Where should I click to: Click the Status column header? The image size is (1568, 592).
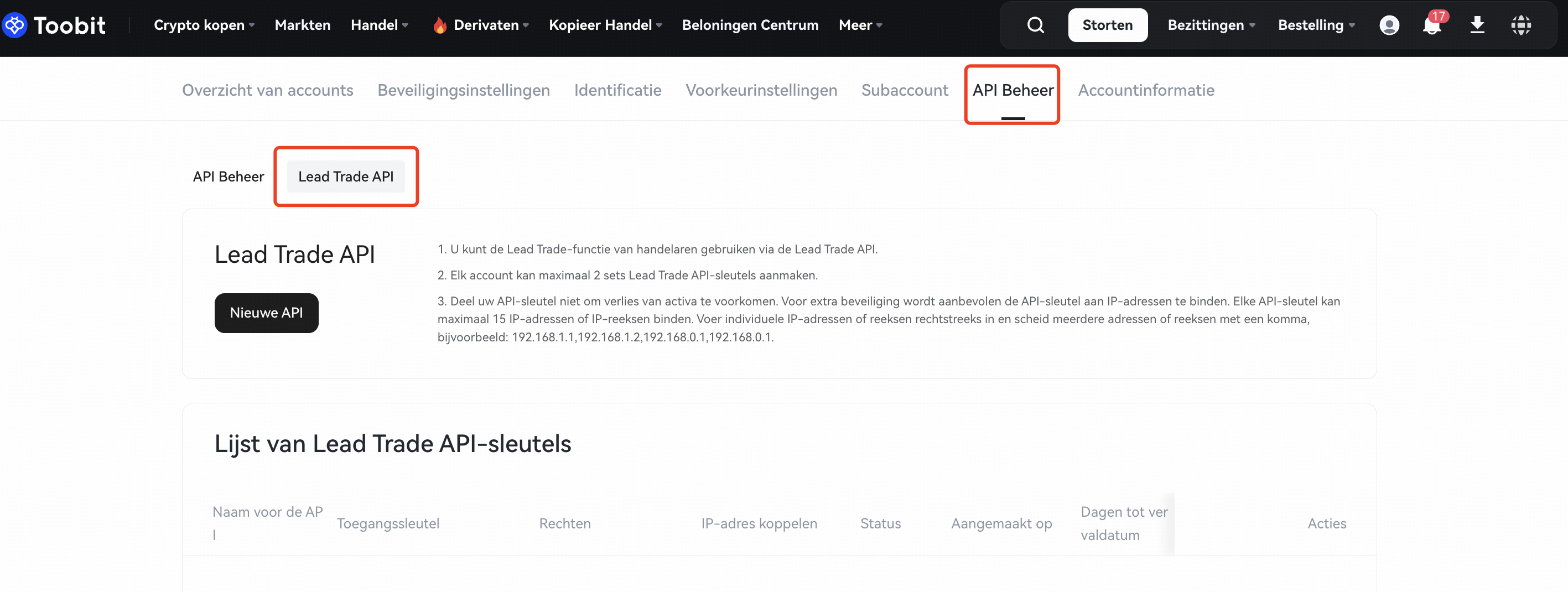(x=880, y=523)
